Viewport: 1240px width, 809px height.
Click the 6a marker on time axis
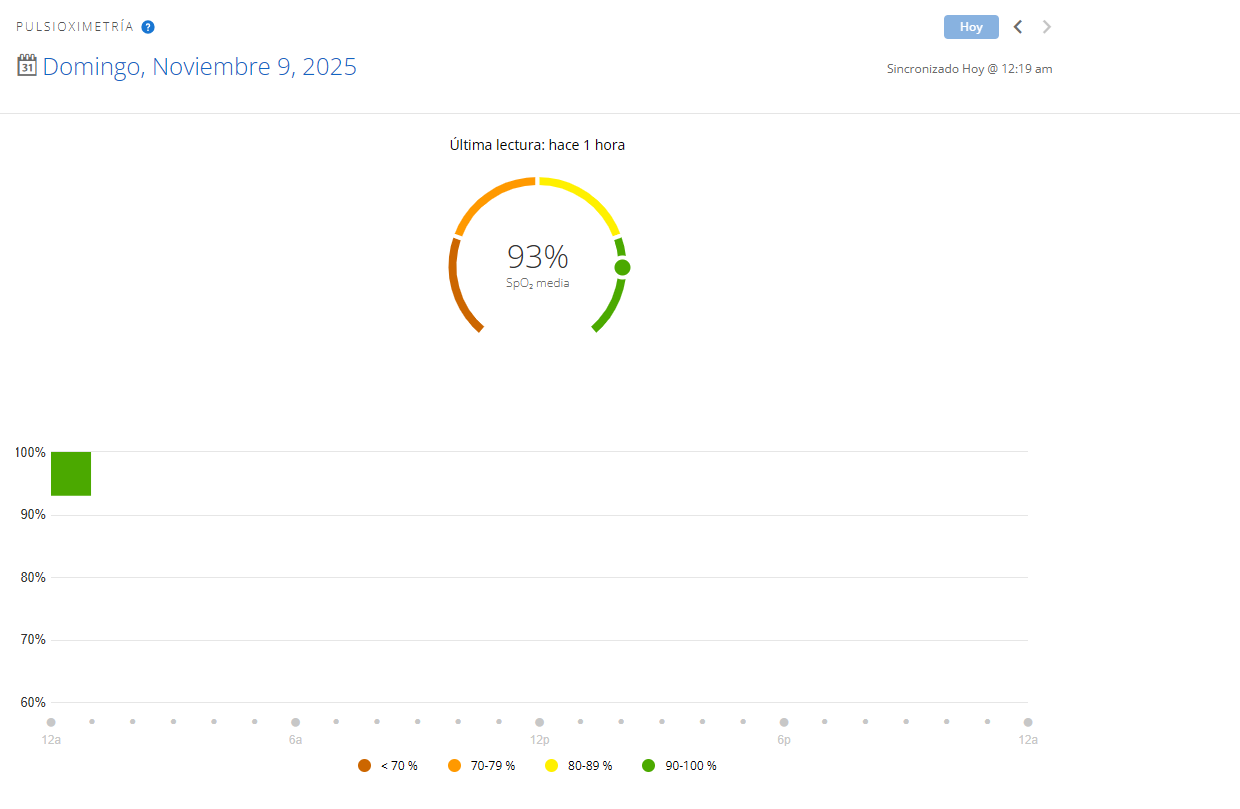tap(295, 722)
